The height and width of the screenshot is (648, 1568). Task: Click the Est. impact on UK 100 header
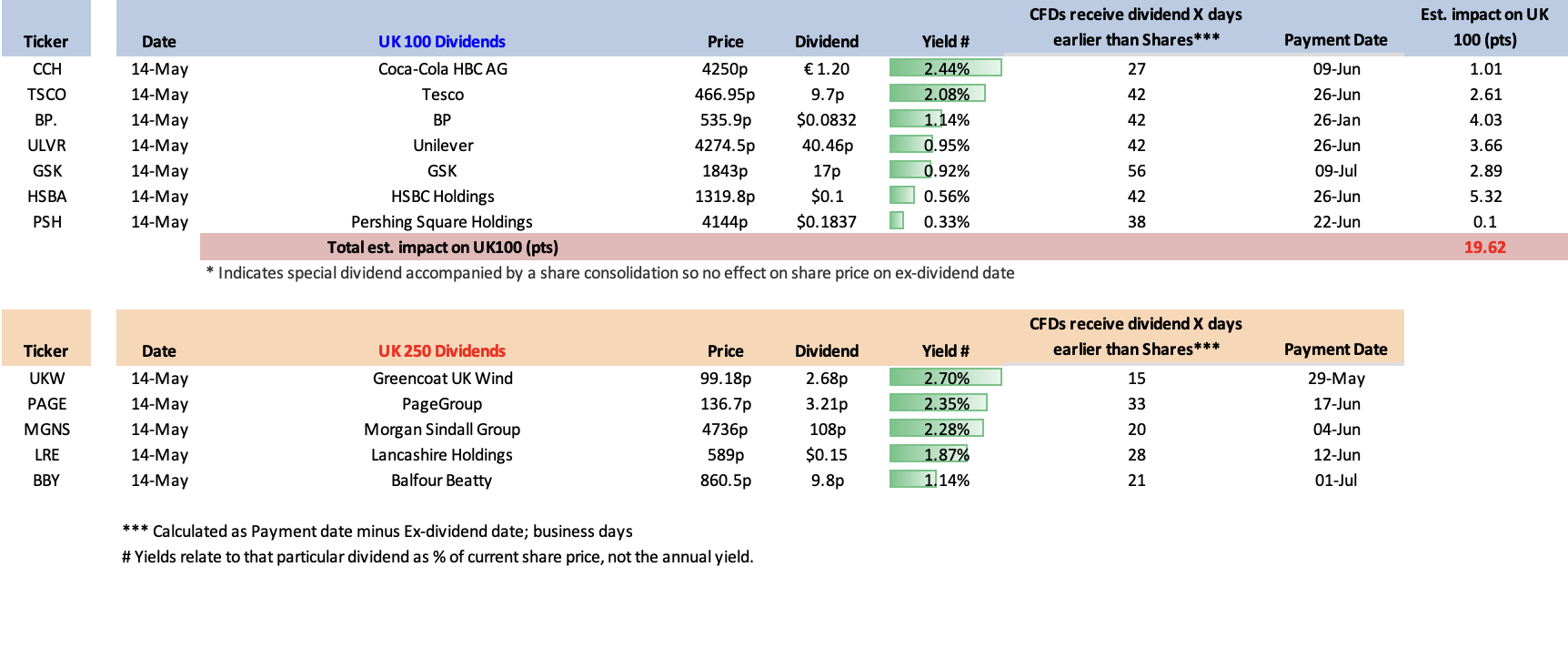1484,27
